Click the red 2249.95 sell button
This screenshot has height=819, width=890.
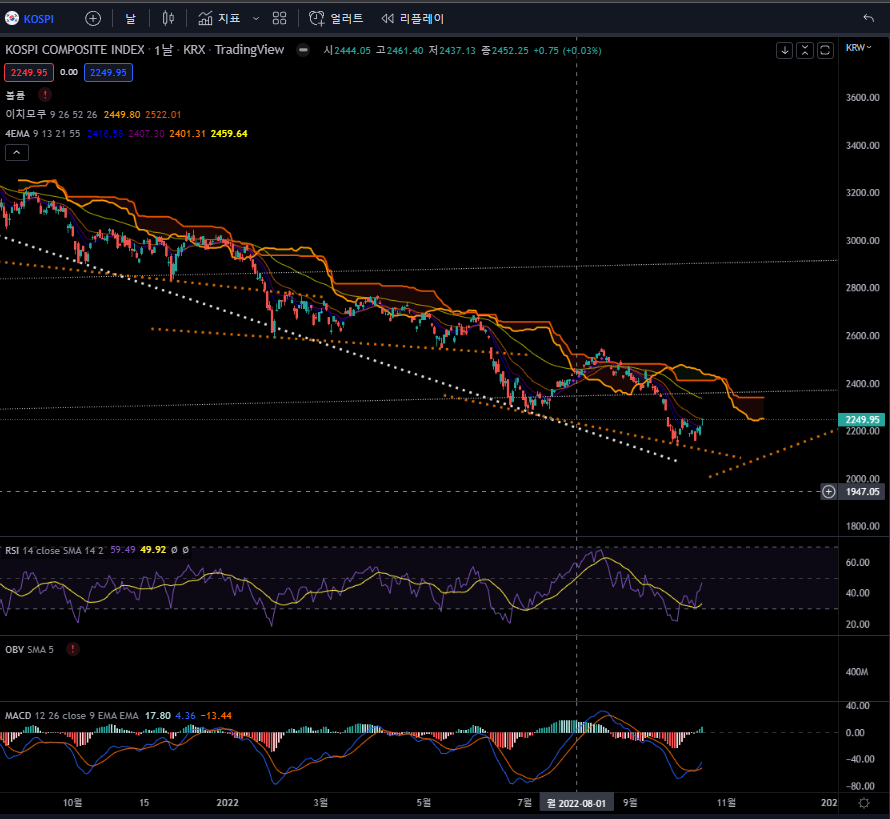(29, 73)
